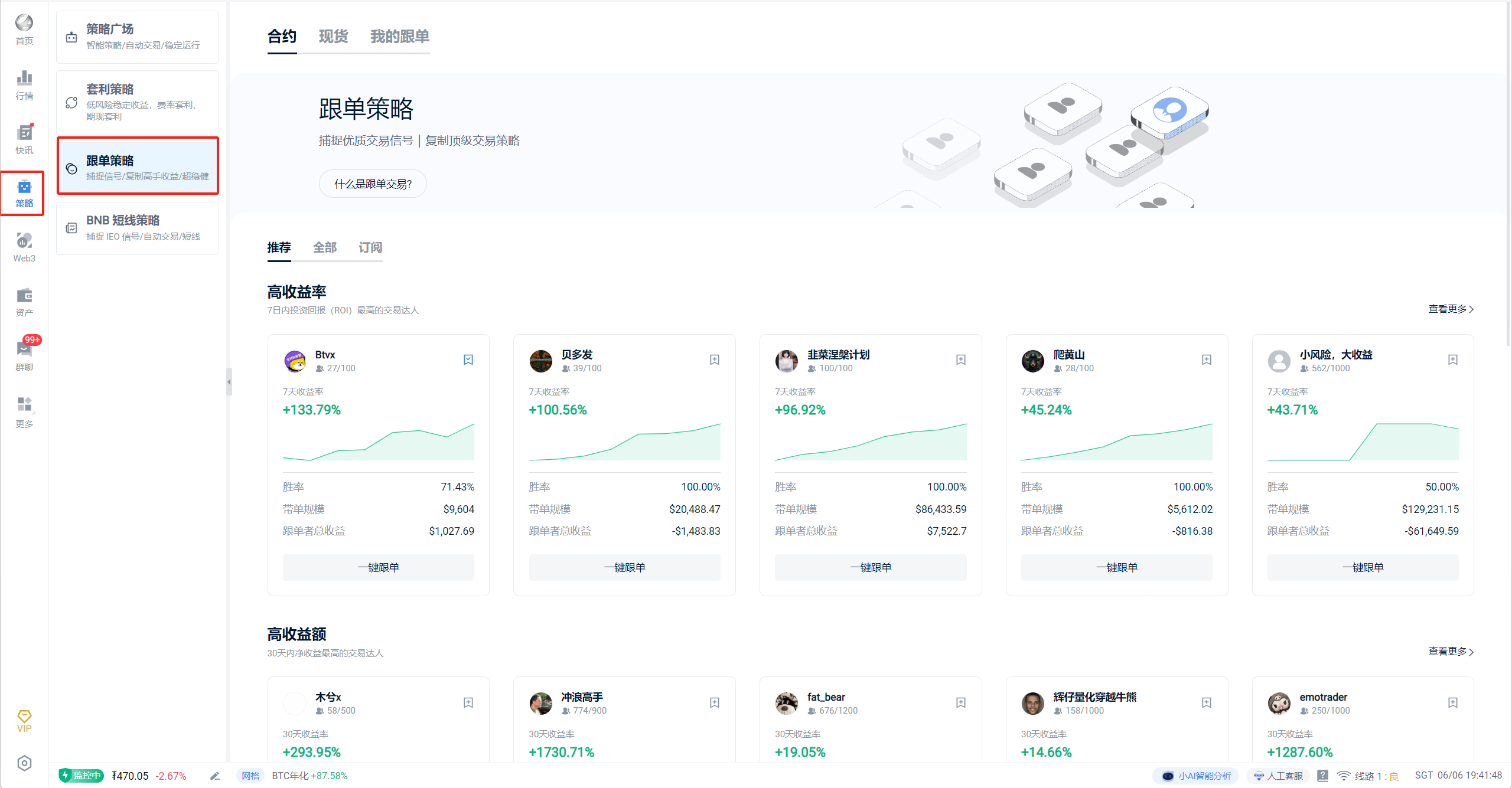The height and width of the screenshot is (788, 1512).
Task: Open emotrader trader avatar
Action: click(x=1279, y=704)
